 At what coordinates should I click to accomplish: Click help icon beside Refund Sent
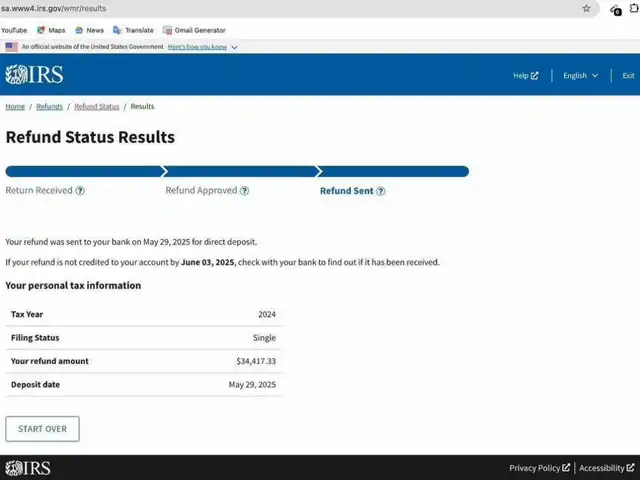point(381,191)
